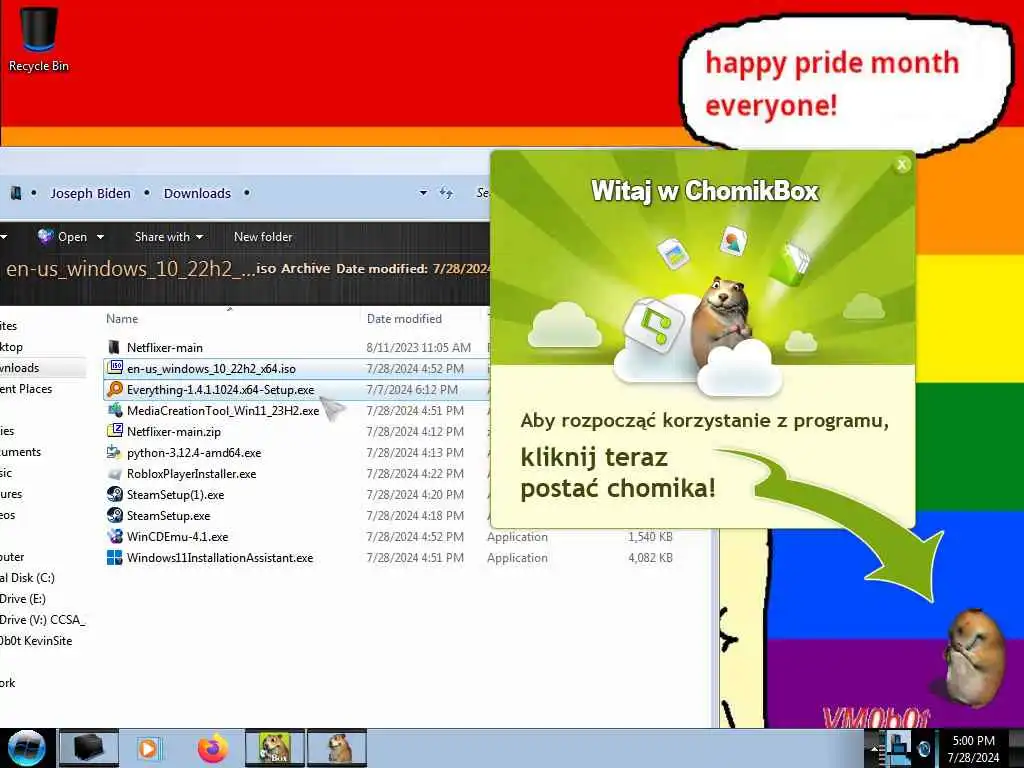
Task: Select the Netflixer-main folder icon
Action: coord(114,347)
